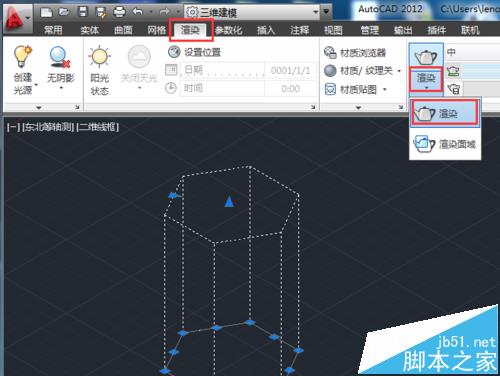This screenshot has width=500, height=376.
Task: Click 设置位置 location button
Action: point(194,52)
